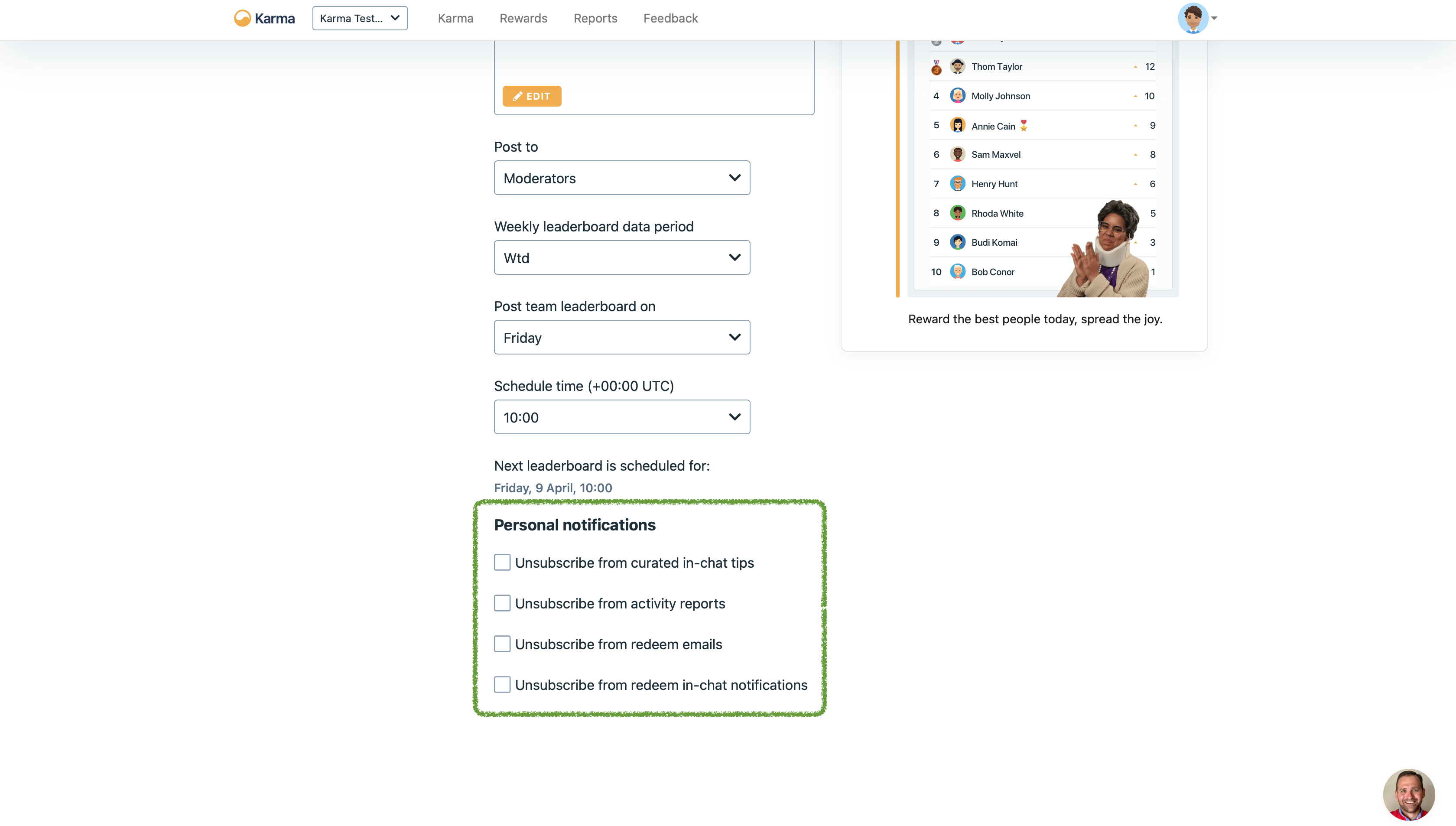This screenshot has height=826, width=1456.
Task: Open the Post to Moderators dropdown
Action: tap(622, 178)
